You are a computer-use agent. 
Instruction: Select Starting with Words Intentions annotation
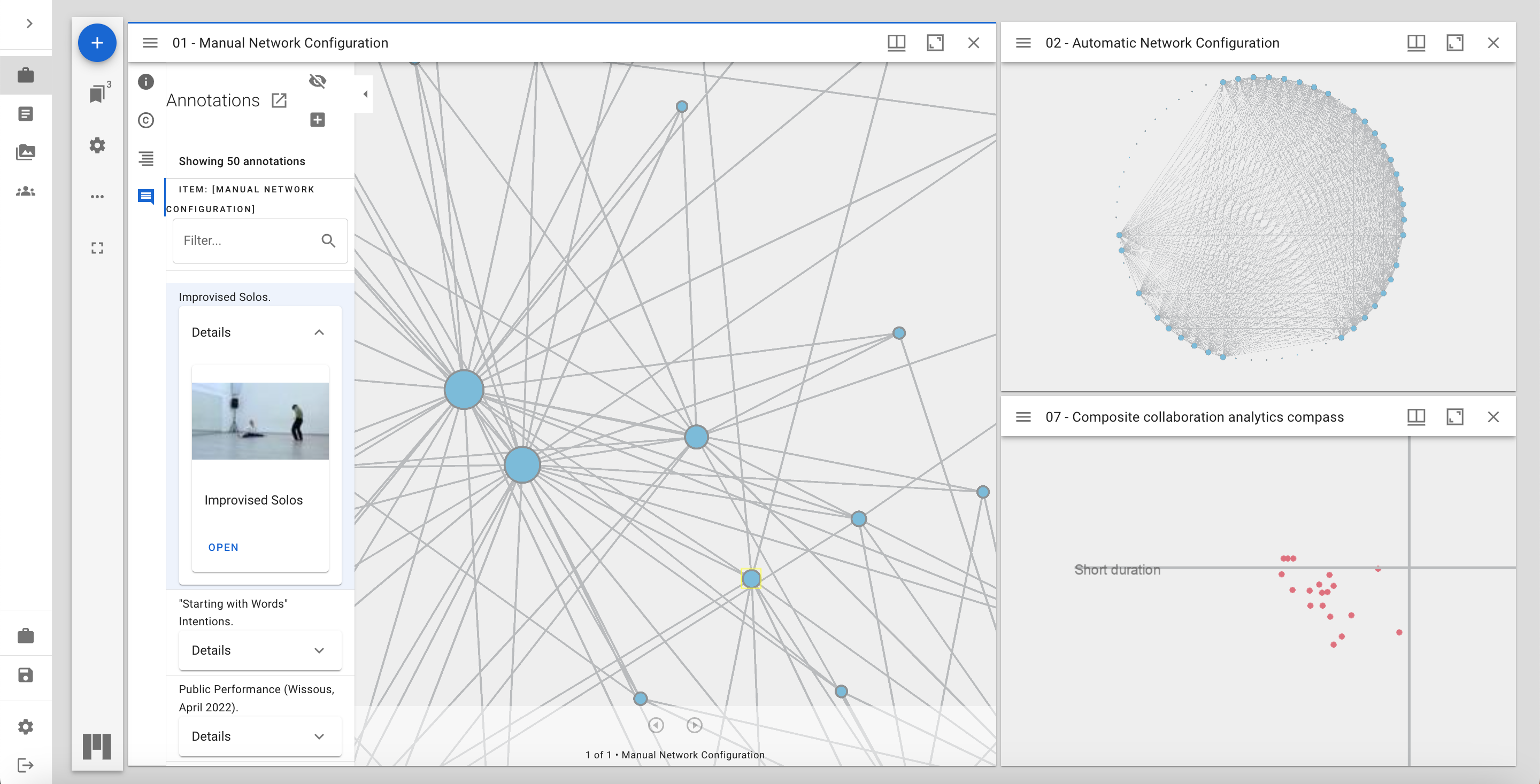(x=233, y=612)
